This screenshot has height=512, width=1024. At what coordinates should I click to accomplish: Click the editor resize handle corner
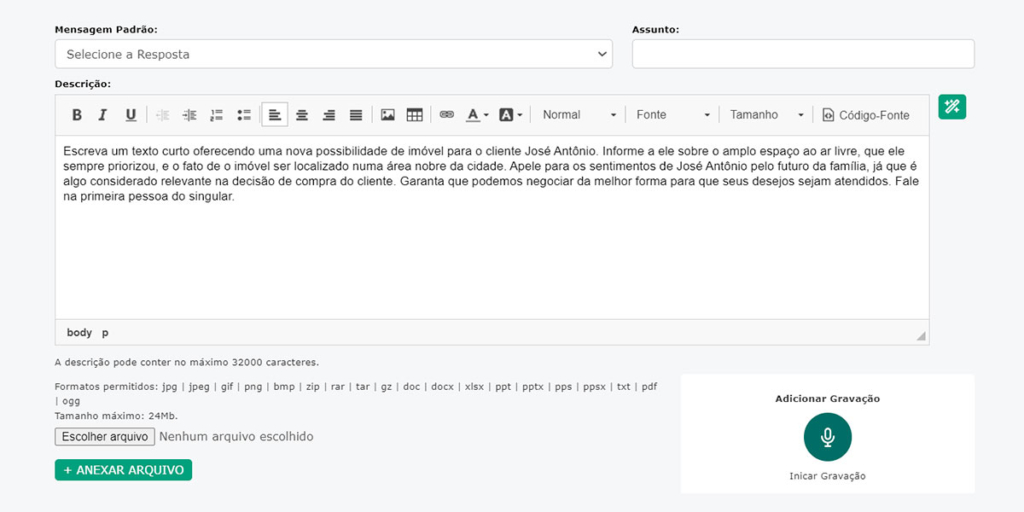click(x=921, y=336)
